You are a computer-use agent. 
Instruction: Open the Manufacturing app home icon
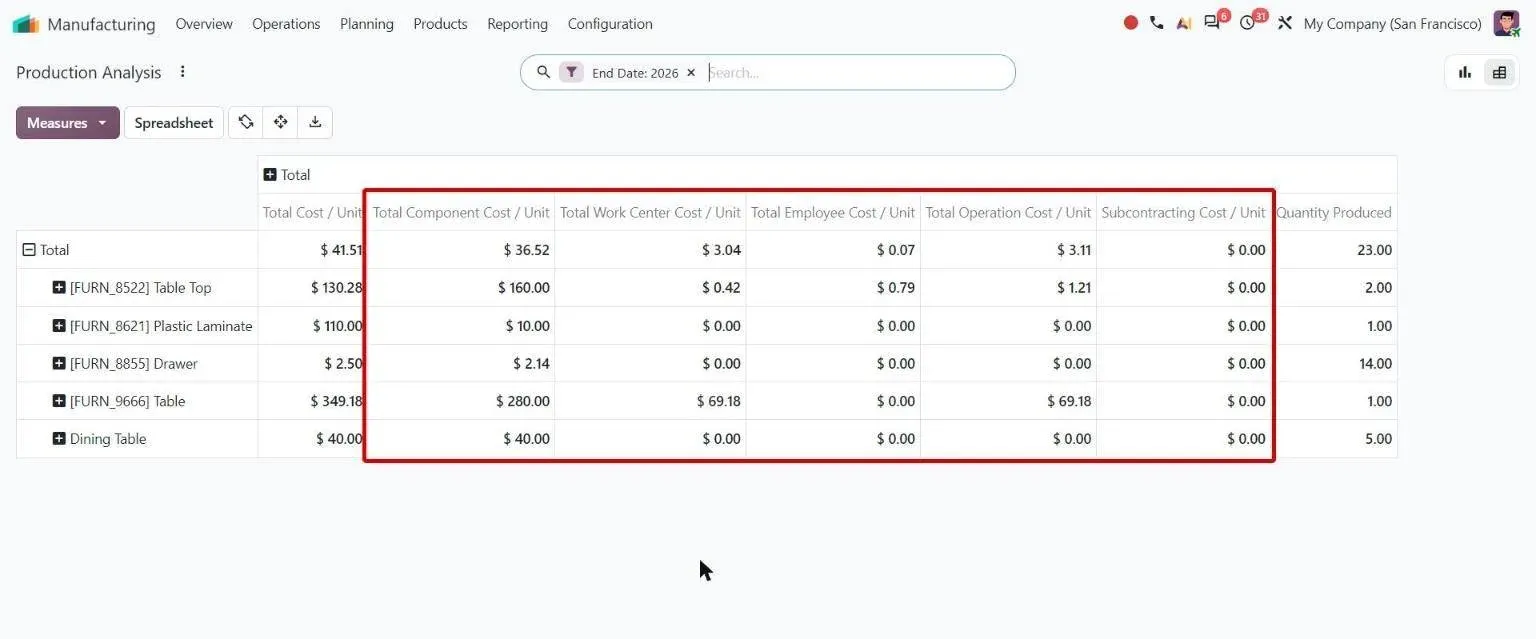coord(25,24)
